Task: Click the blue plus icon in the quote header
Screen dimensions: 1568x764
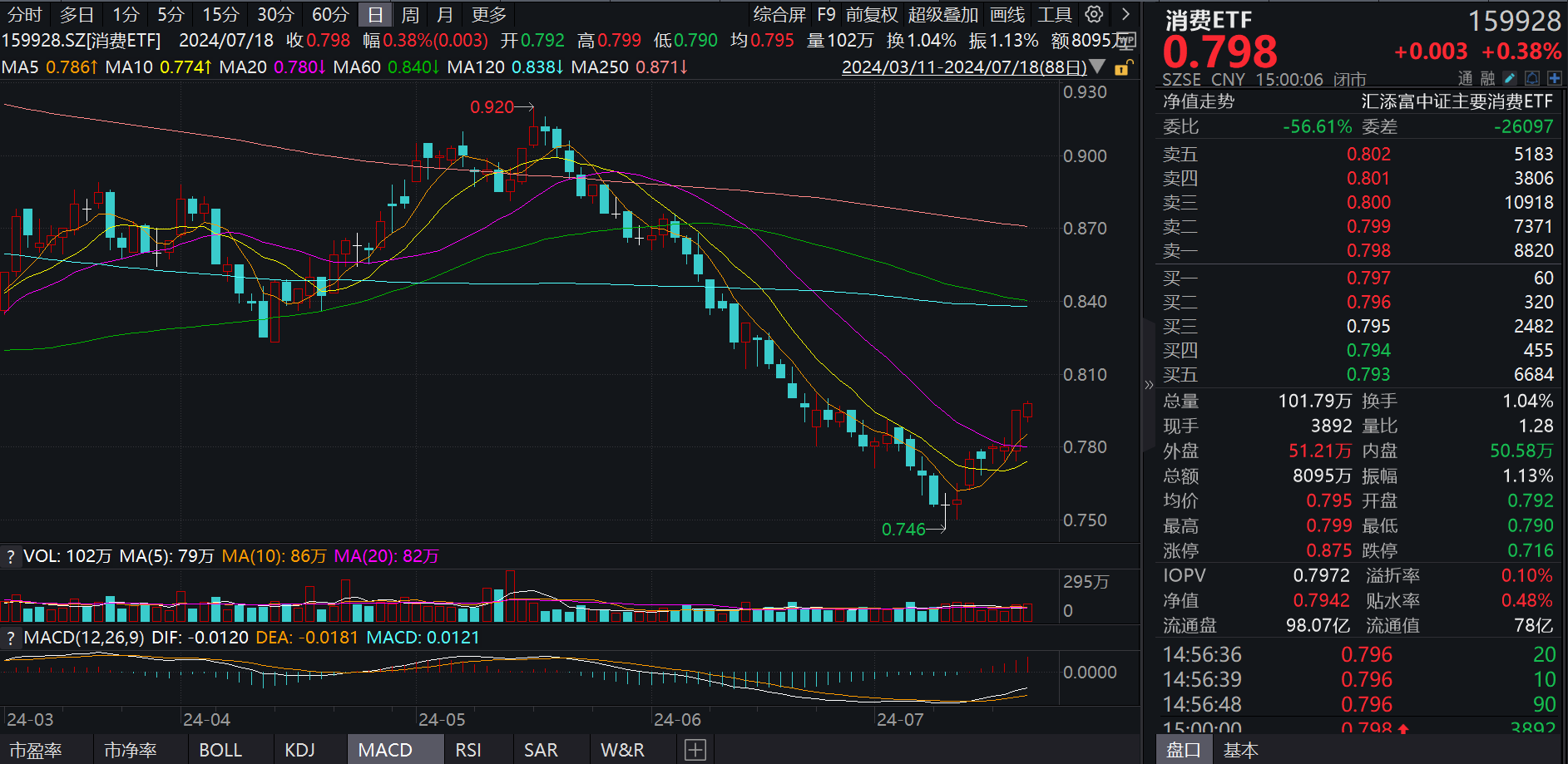Action: click(x=1554, y=77)
